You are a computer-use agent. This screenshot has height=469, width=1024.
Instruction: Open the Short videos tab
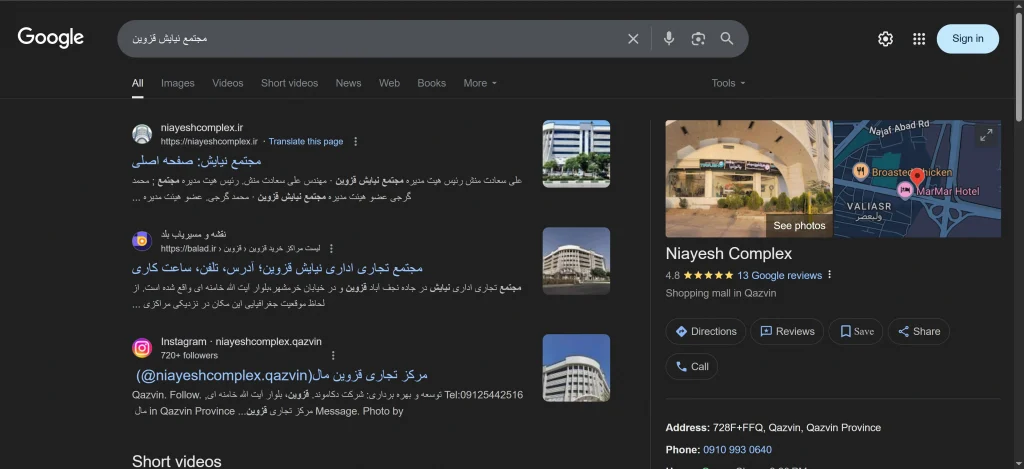pos(289,84)
